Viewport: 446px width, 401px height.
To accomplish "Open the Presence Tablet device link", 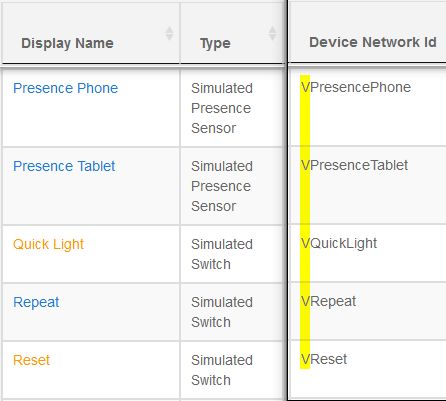I will coord(64,166).
